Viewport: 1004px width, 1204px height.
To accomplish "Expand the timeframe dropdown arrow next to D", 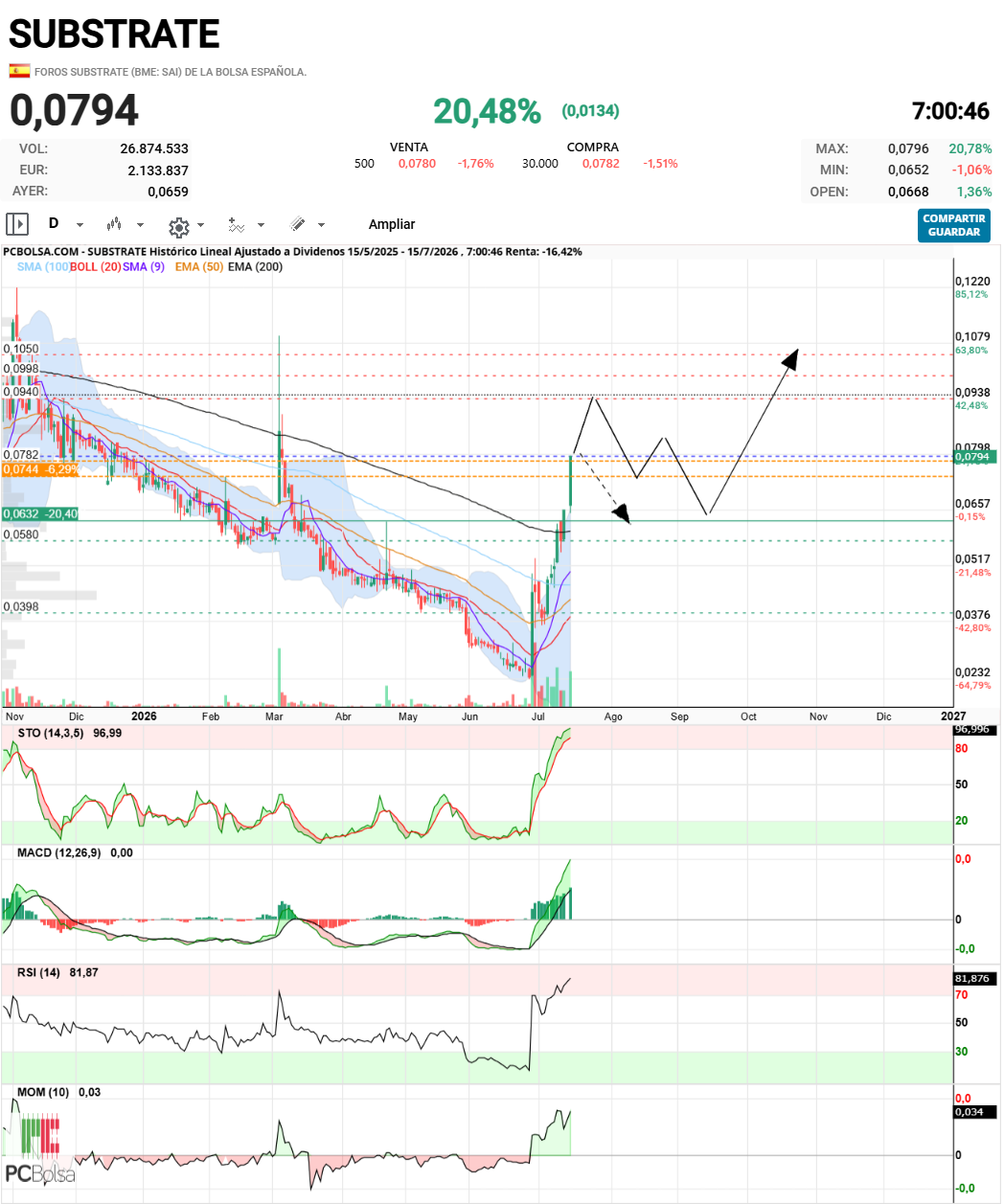I will coord(80,225).
